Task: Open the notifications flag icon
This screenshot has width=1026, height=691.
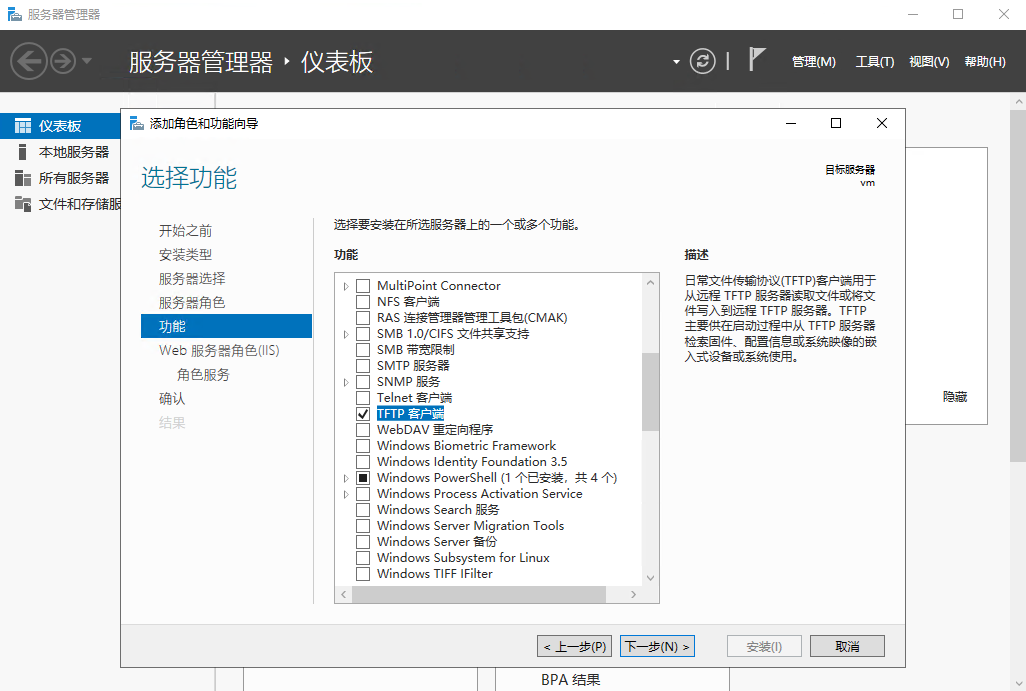Action: click(x=757, y=61)
